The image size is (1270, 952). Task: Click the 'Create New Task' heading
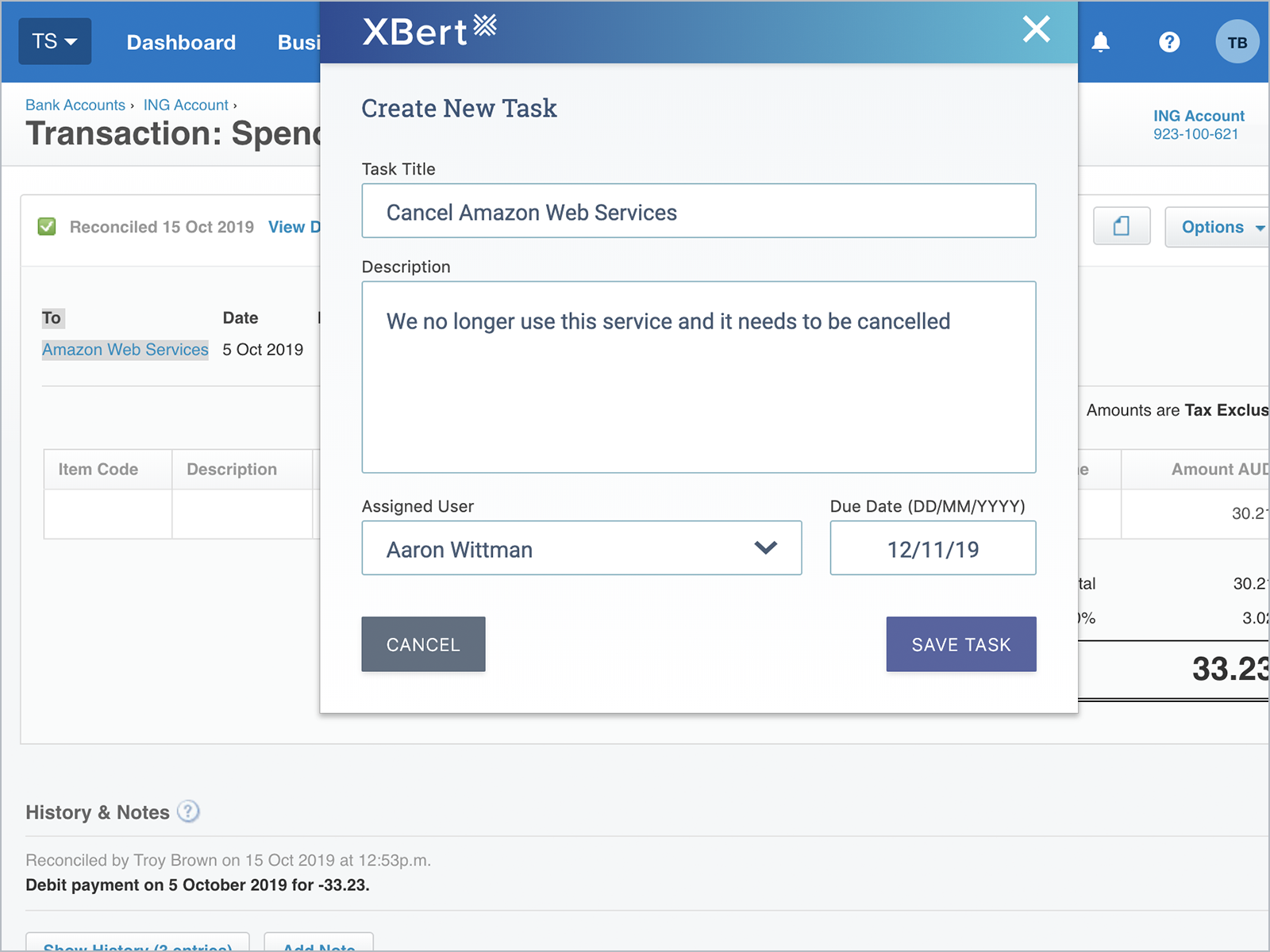[x=459, y=108]
